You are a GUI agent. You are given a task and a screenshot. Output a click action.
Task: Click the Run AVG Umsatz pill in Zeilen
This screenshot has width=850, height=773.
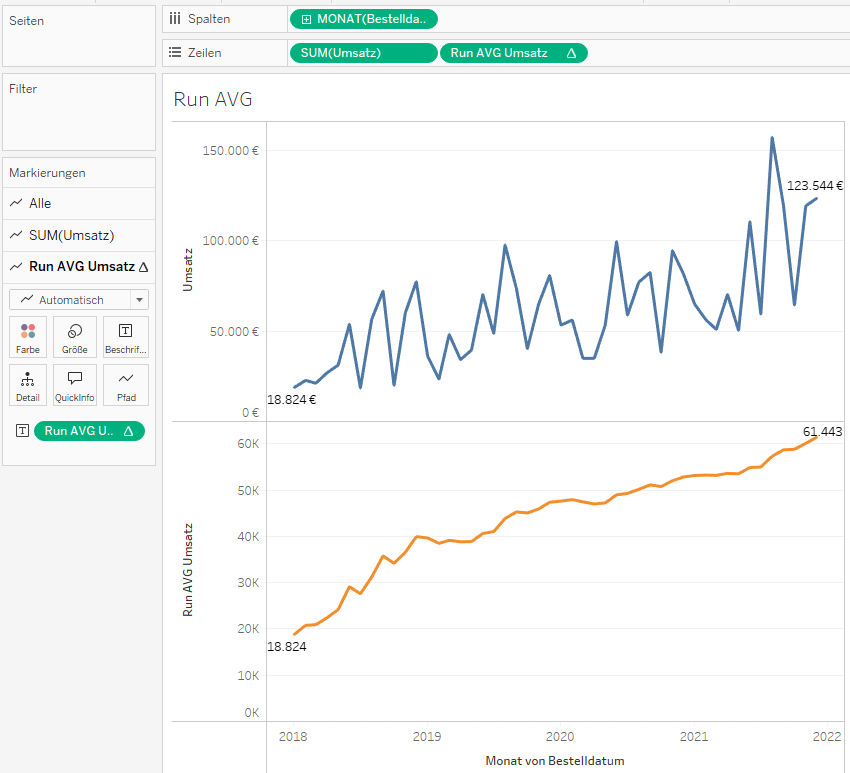click(x=500, y=53)
